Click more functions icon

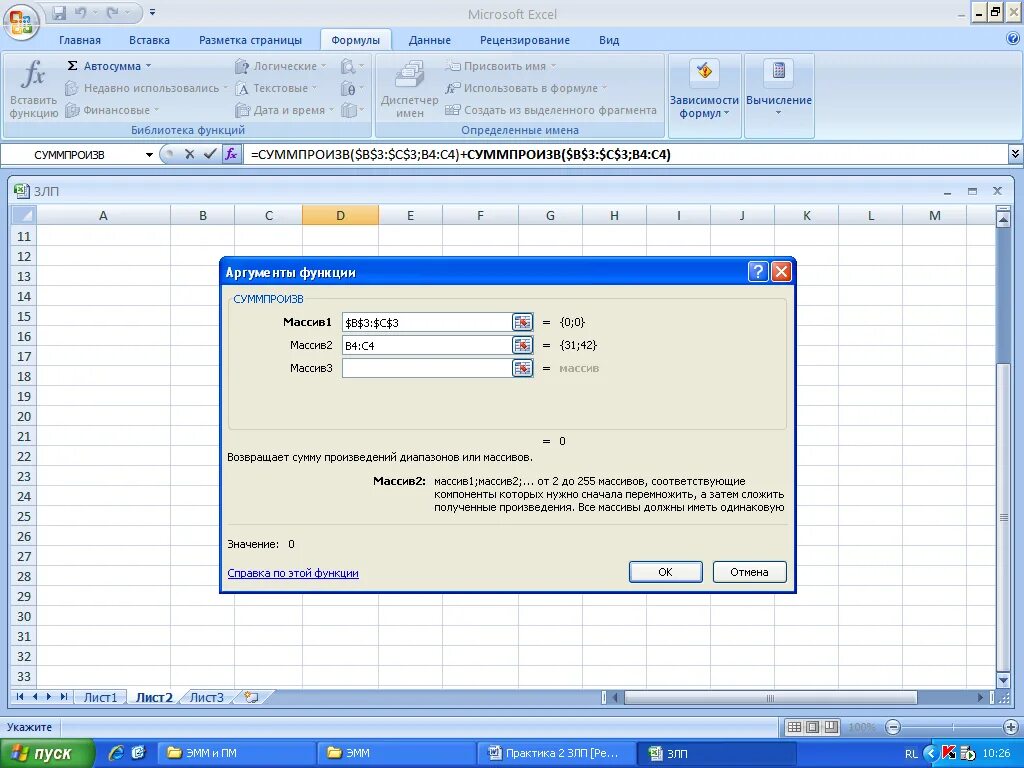[352, 110]
